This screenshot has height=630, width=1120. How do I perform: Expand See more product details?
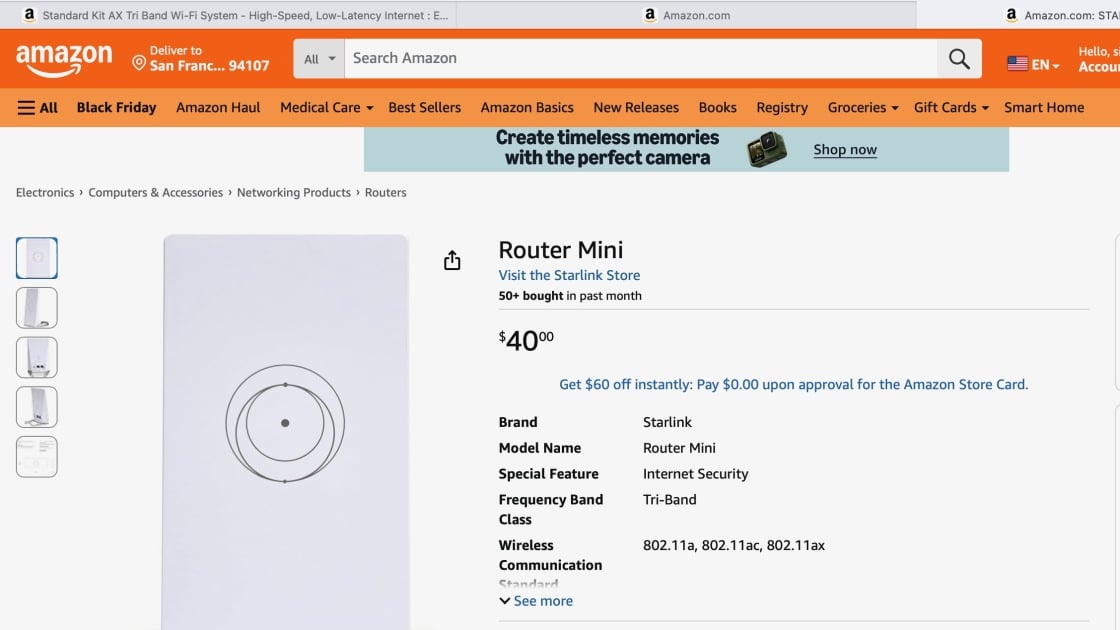(536, 601)
